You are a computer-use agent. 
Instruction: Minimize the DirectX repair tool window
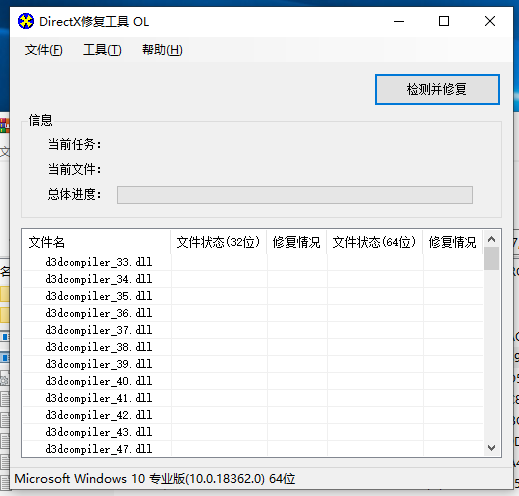(399, 21)
